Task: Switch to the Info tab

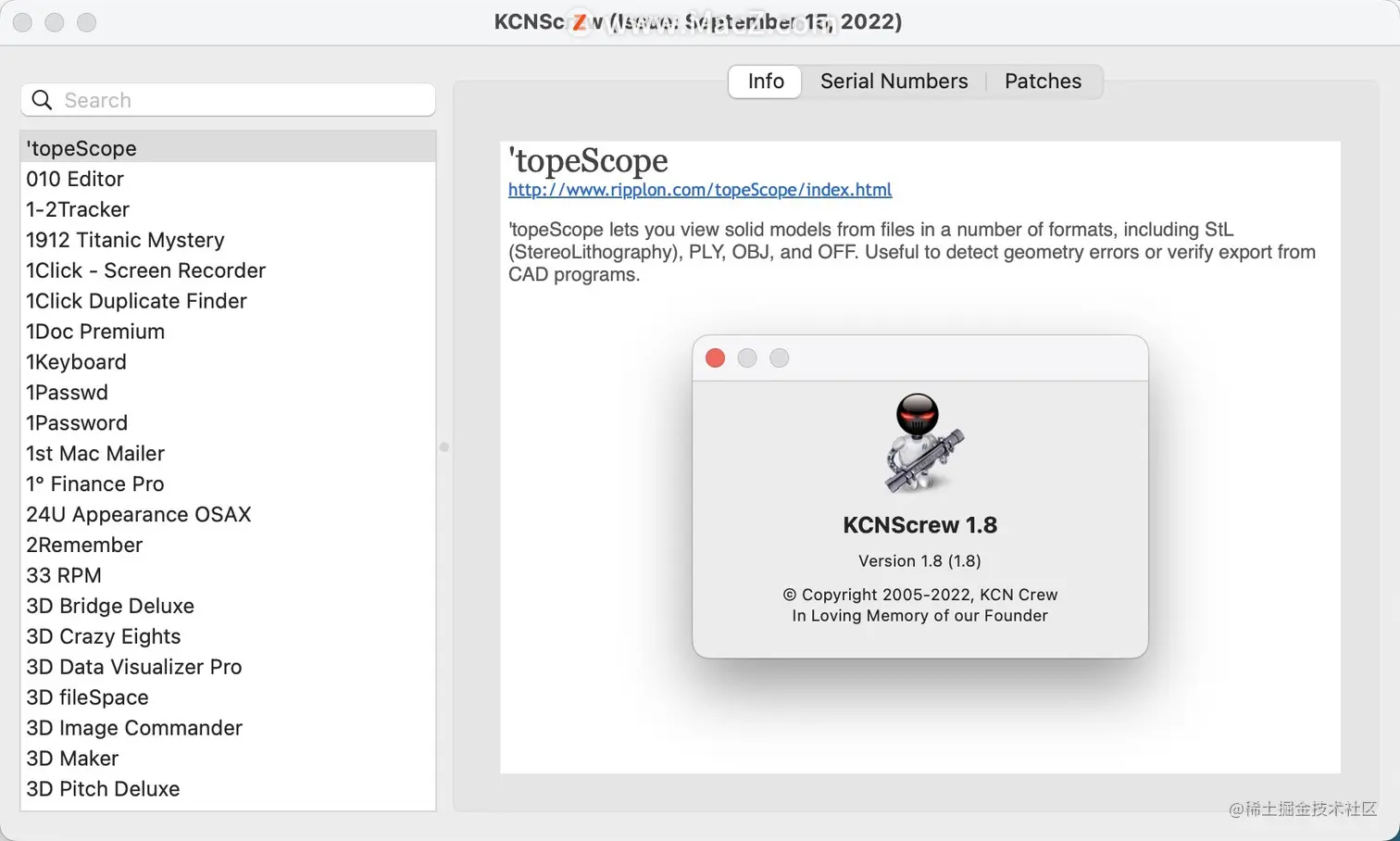Action: [x=766, y=82]
